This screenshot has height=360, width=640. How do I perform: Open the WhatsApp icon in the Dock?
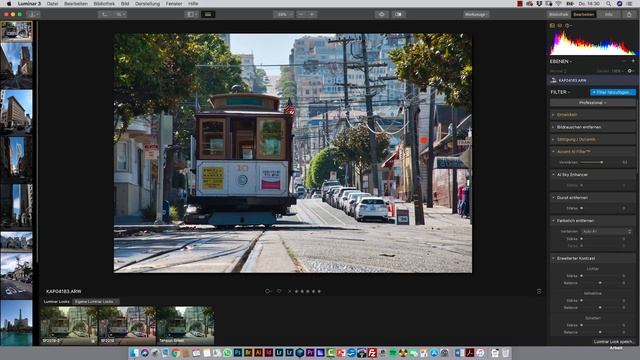tap(227, 353)
